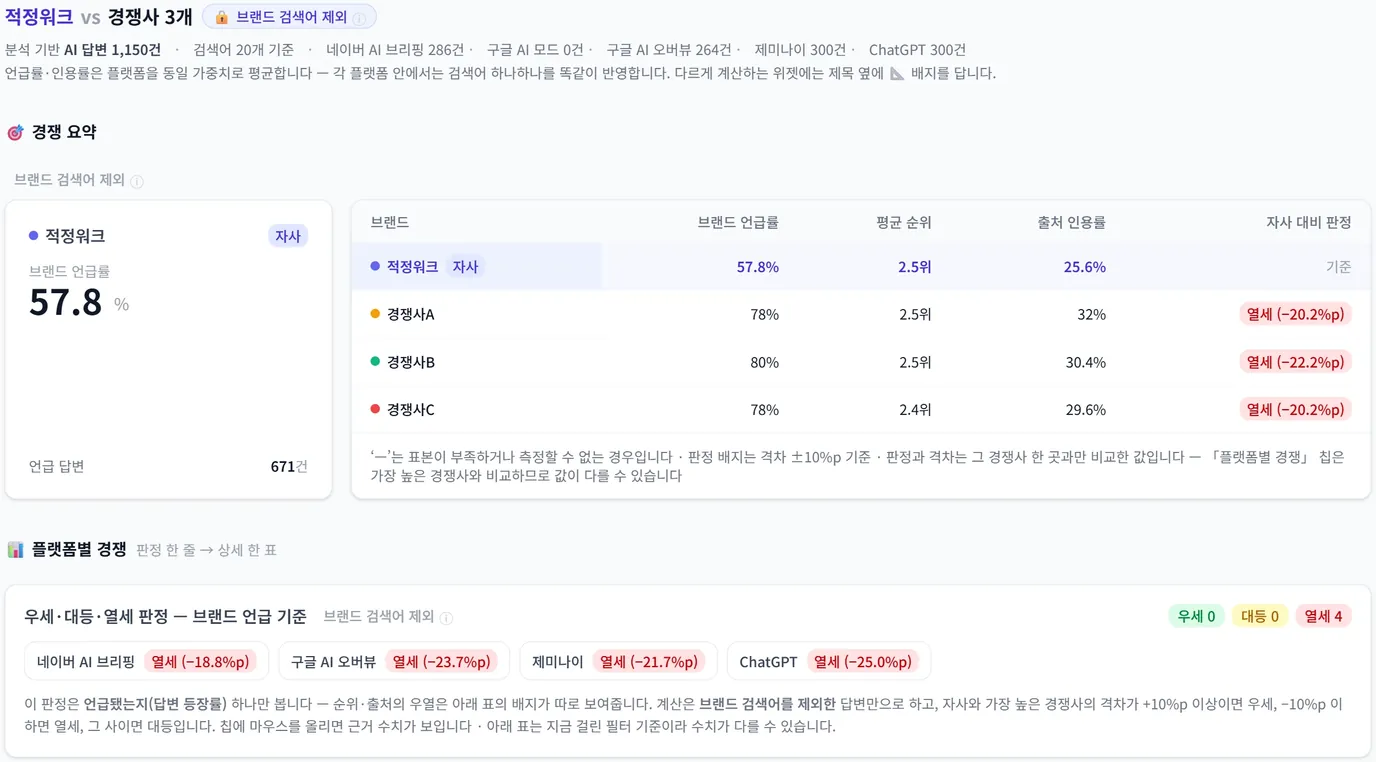Click the 열세 (−20.2%p) badge in the 경쟁사A row

(1296, 314)
